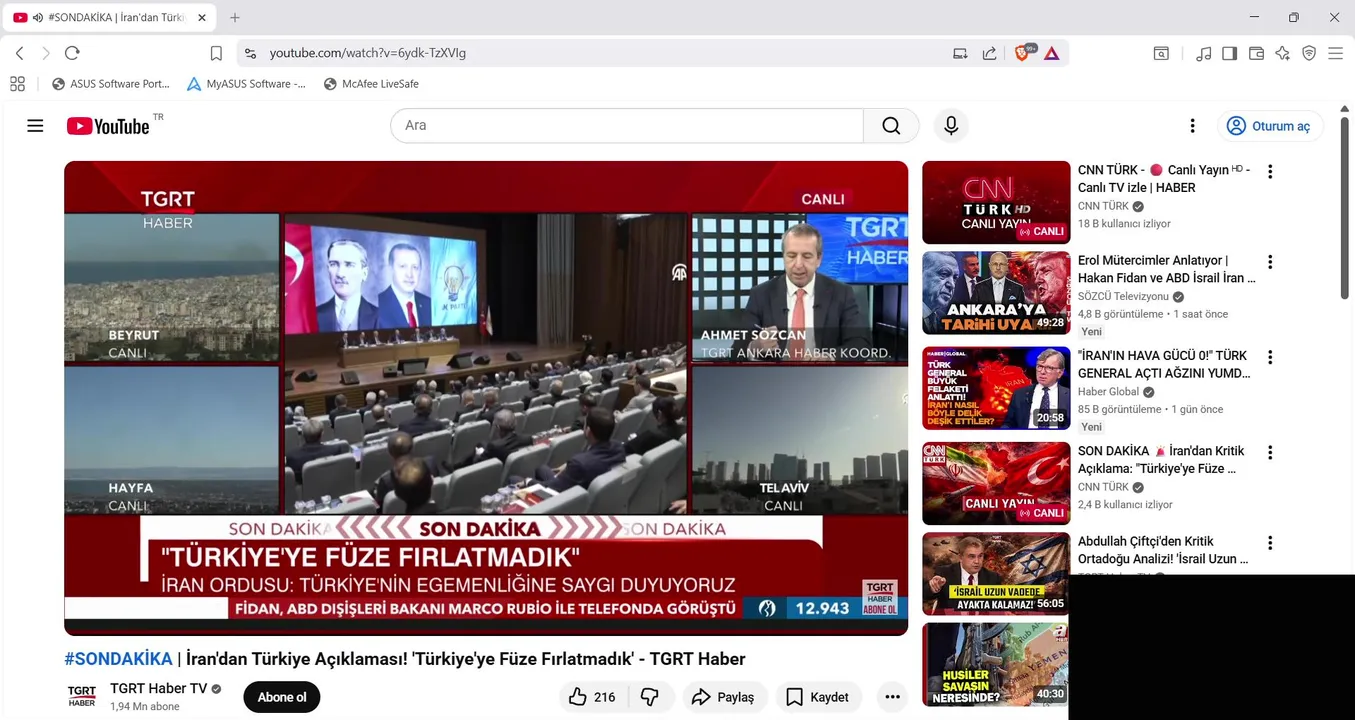Toggle Brave sidebar panel icon
Screen dimensions: 1355x720
[x=1230, y=53]
